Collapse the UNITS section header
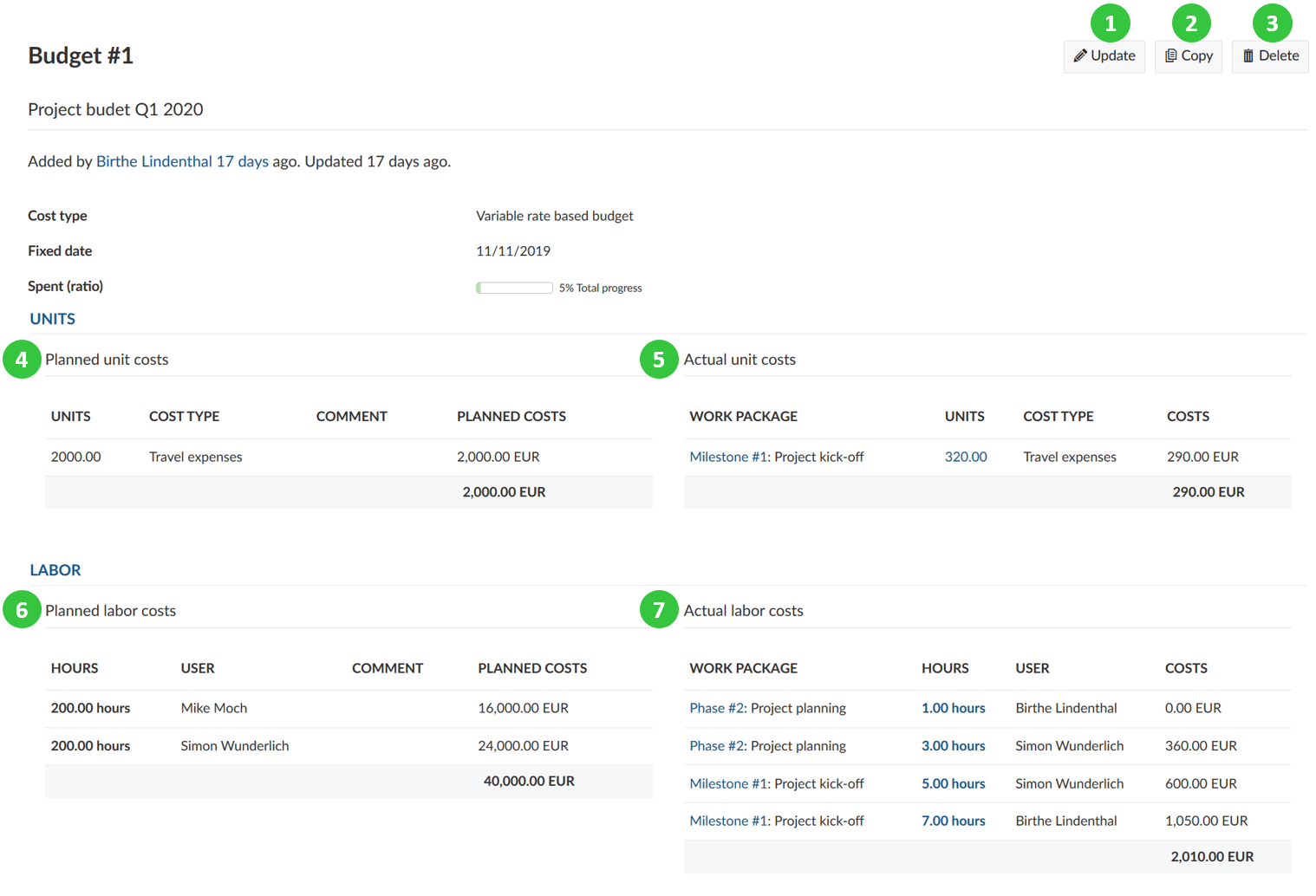 [53, 319]
